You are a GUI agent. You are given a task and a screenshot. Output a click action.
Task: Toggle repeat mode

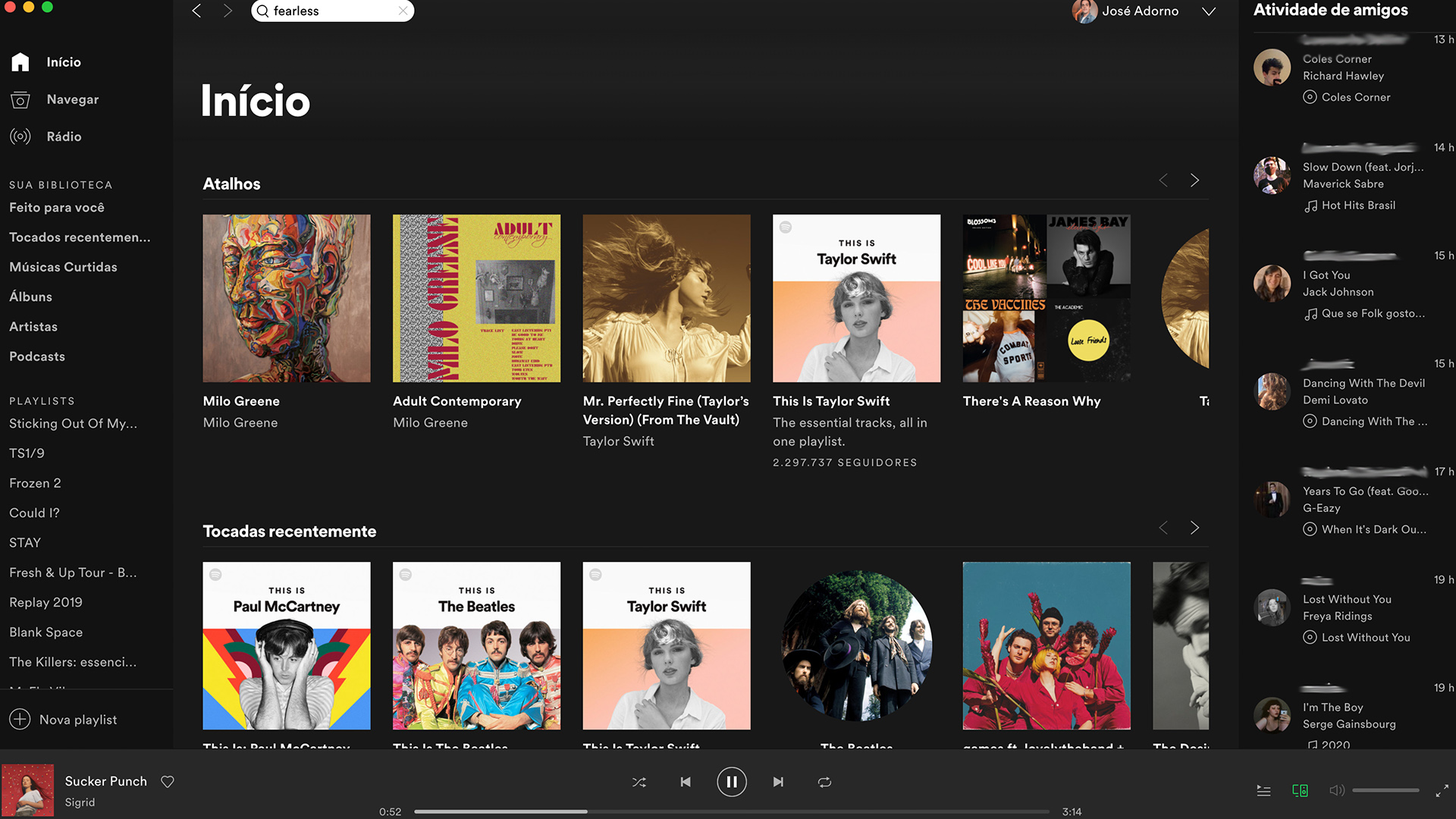pos(824,782)
